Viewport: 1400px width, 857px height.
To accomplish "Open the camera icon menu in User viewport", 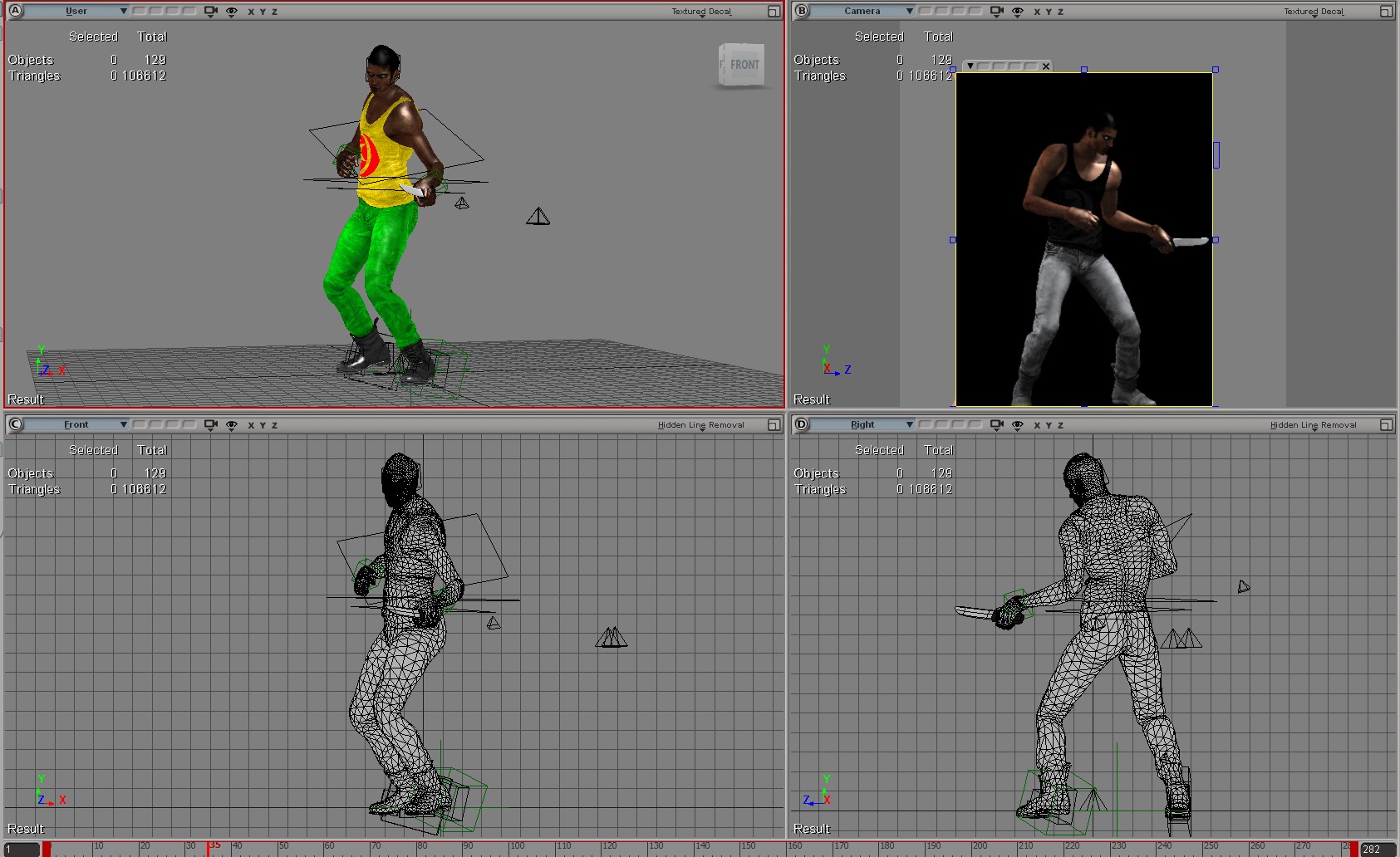I will pyautogui.click(x=211, y=12).
